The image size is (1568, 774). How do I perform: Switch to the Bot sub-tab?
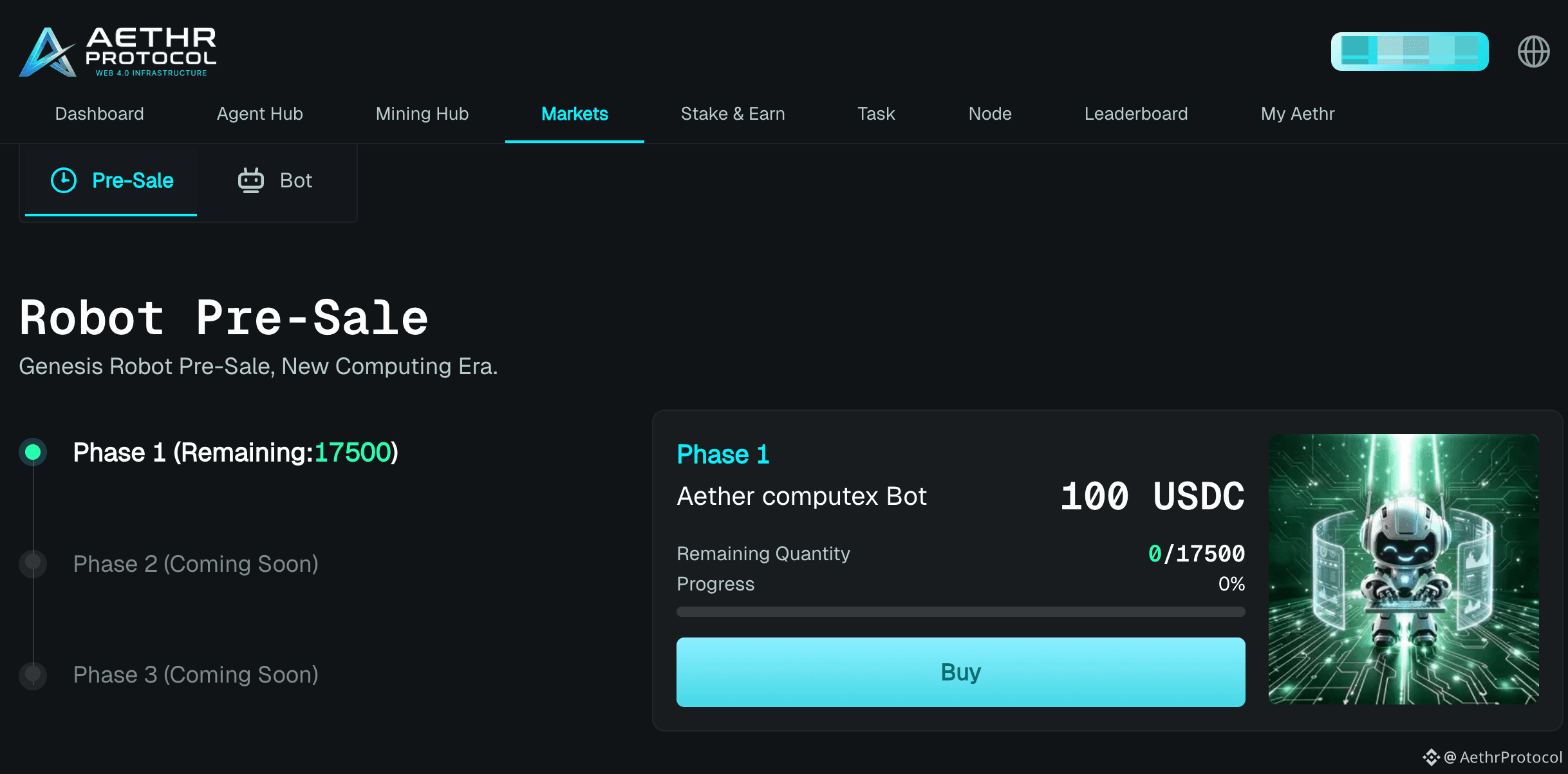pyautogui.click(x=275, y=180)
